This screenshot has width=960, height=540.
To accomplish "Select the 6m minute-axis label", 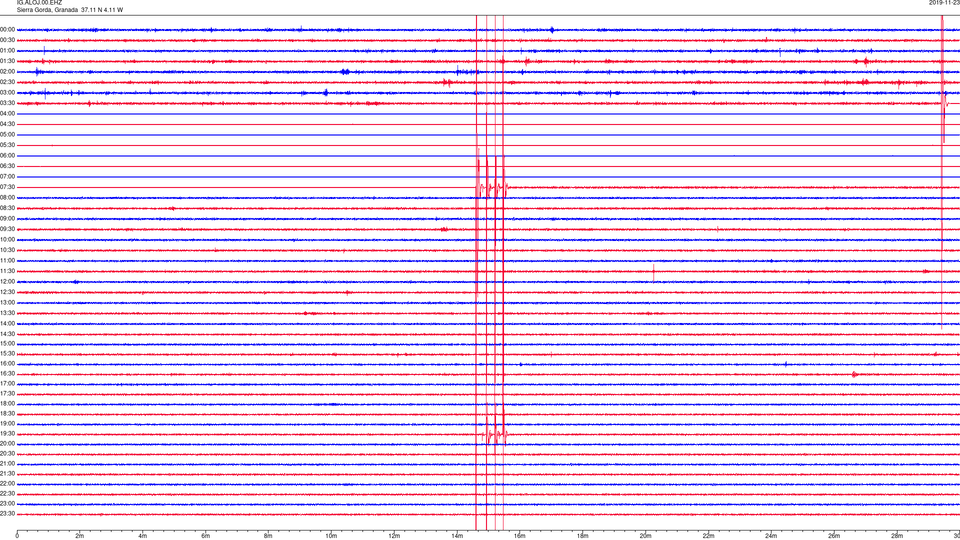I will pyautogui.click(x=206, y=536).
